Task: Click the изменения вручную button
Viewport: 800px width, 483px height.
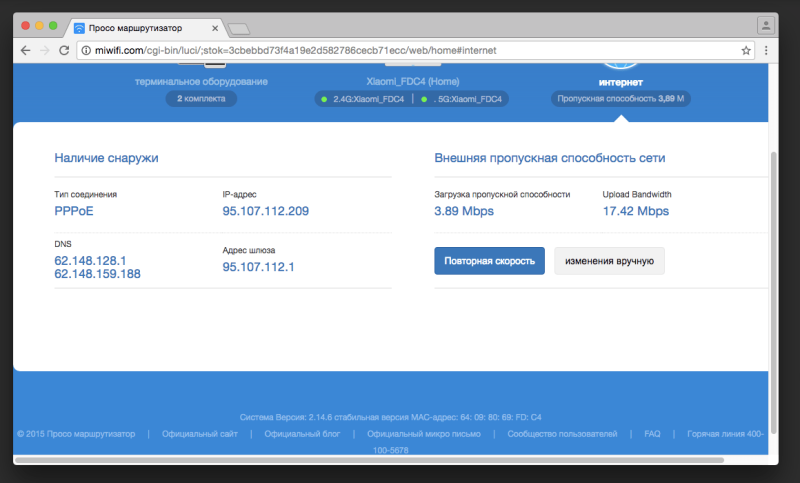Action: (609, 261)
